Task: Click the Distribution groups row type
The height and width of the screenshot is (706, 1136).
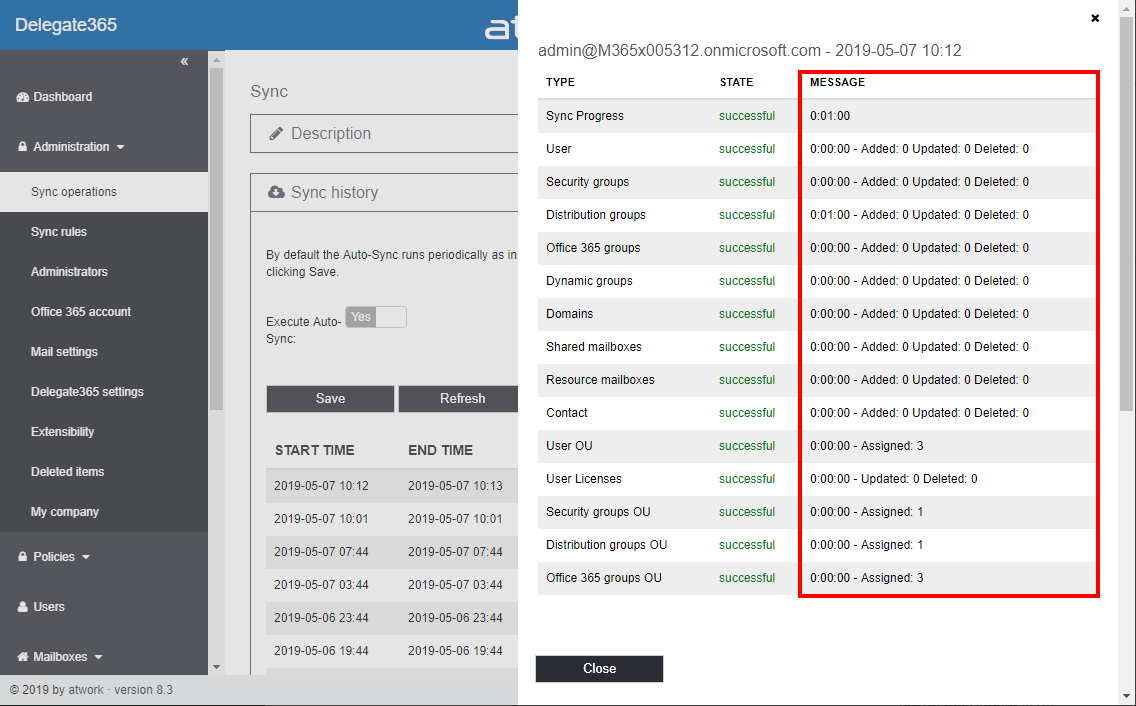Action: coord(596,215)
